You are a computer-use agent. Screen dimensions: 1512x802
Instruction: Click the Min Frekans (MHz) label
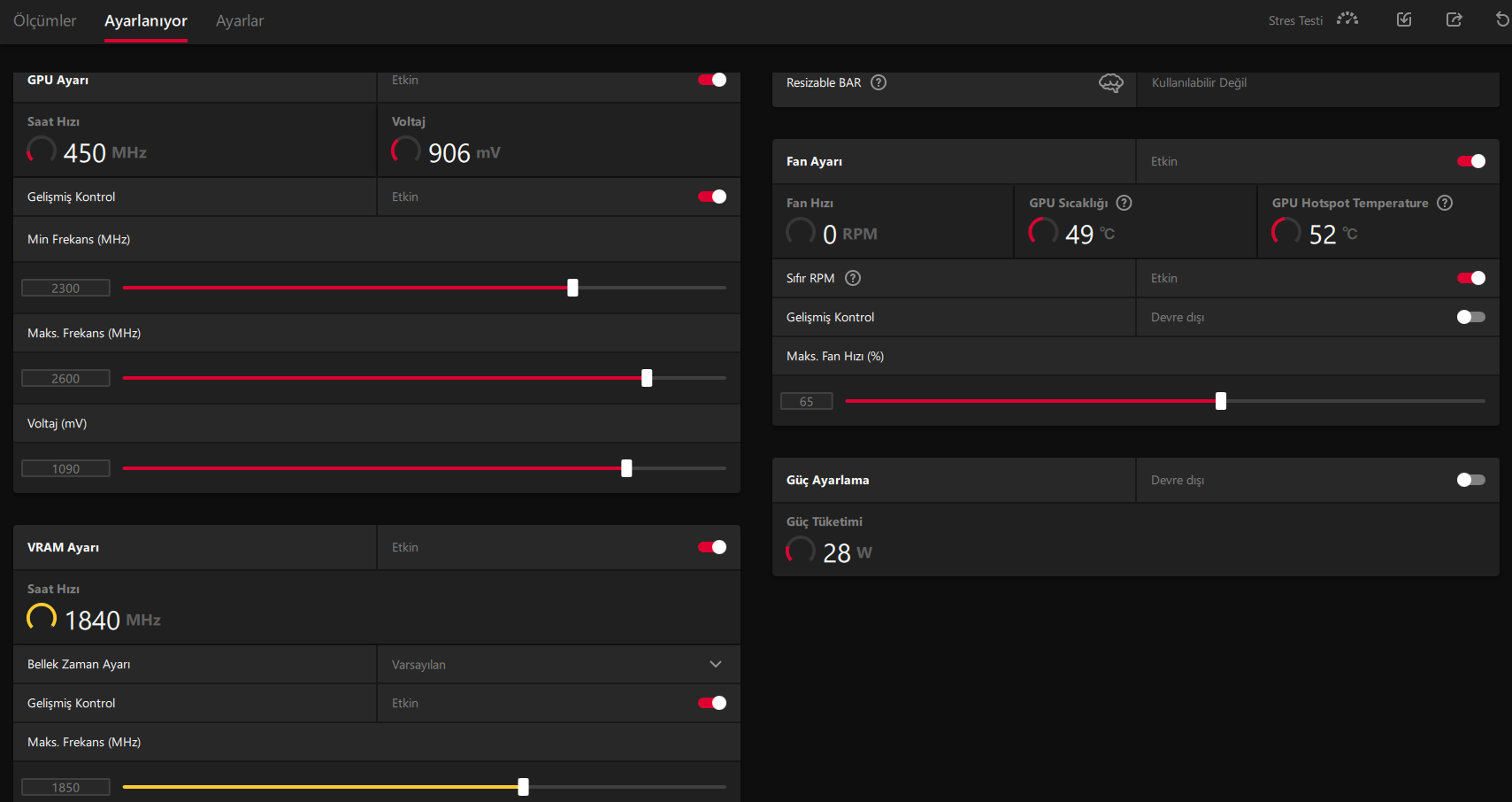click(x=79, y=239)
